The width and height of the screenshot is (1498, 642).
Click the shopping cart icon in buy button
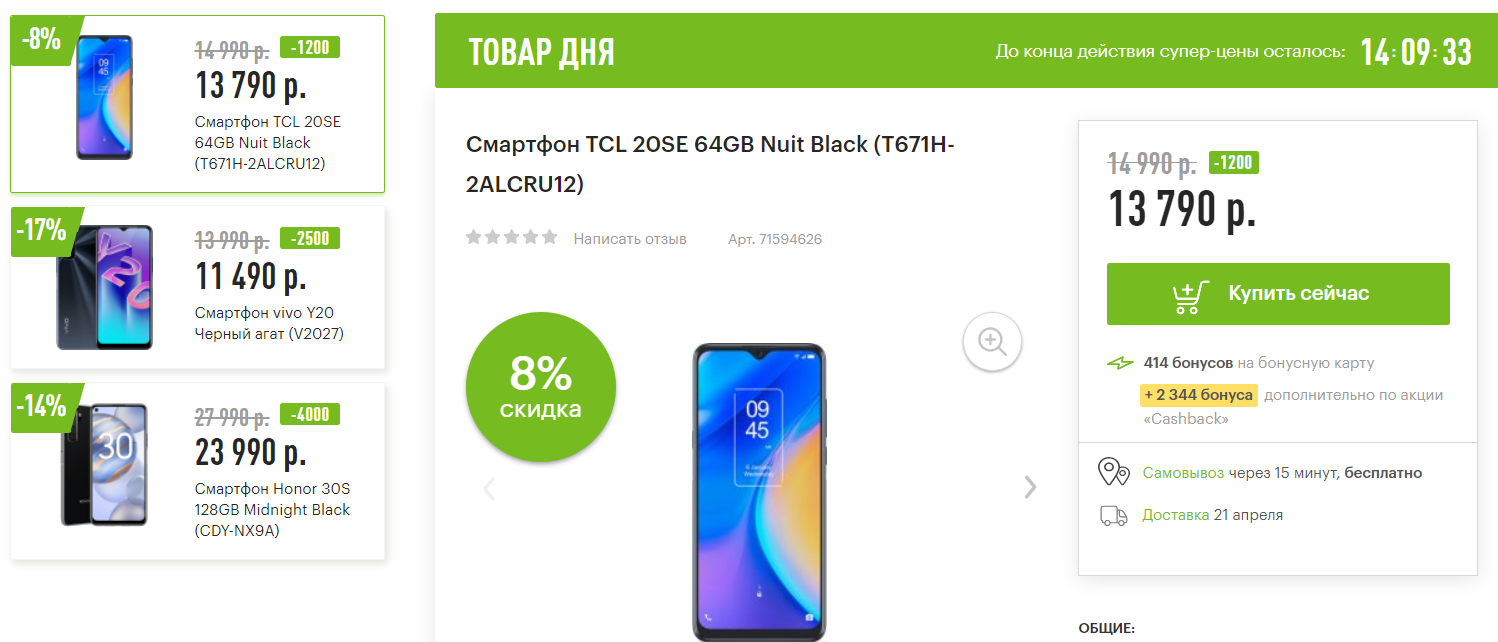1190,297
